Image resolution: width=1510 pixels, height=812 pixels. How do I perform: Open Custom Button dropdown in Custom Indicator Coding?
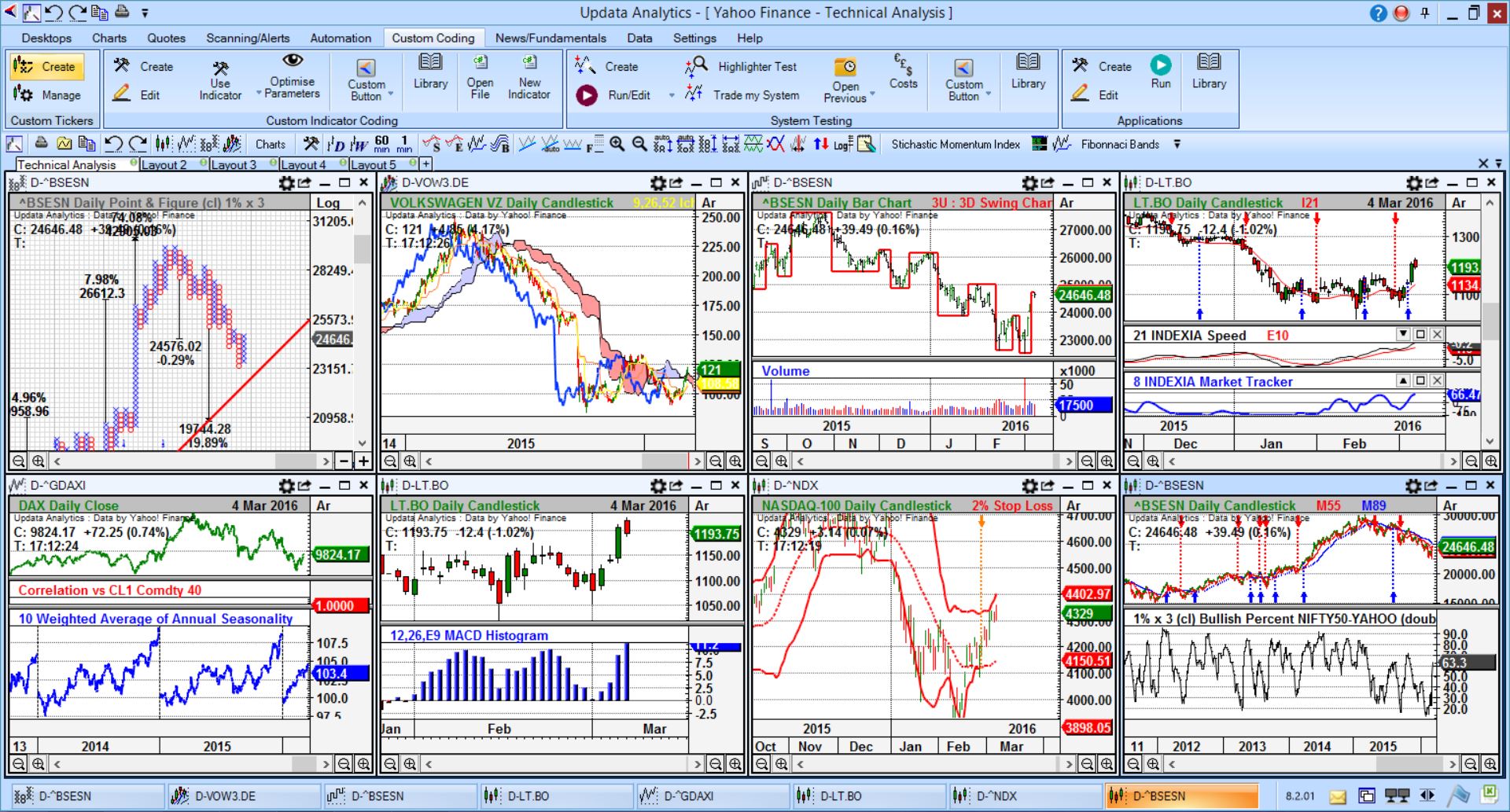[x=390, y=95]
